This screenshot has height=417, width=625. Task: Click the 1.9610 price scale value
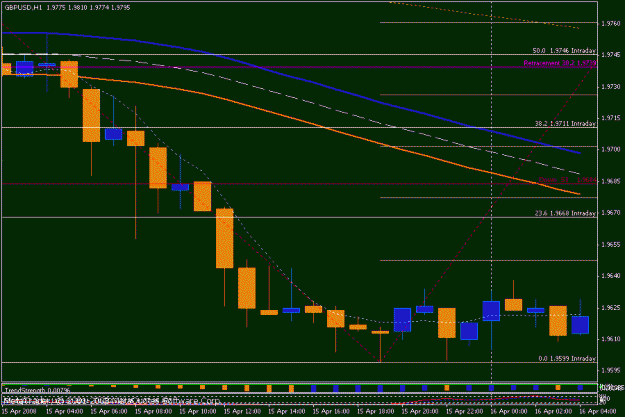[x=611, y=339]
